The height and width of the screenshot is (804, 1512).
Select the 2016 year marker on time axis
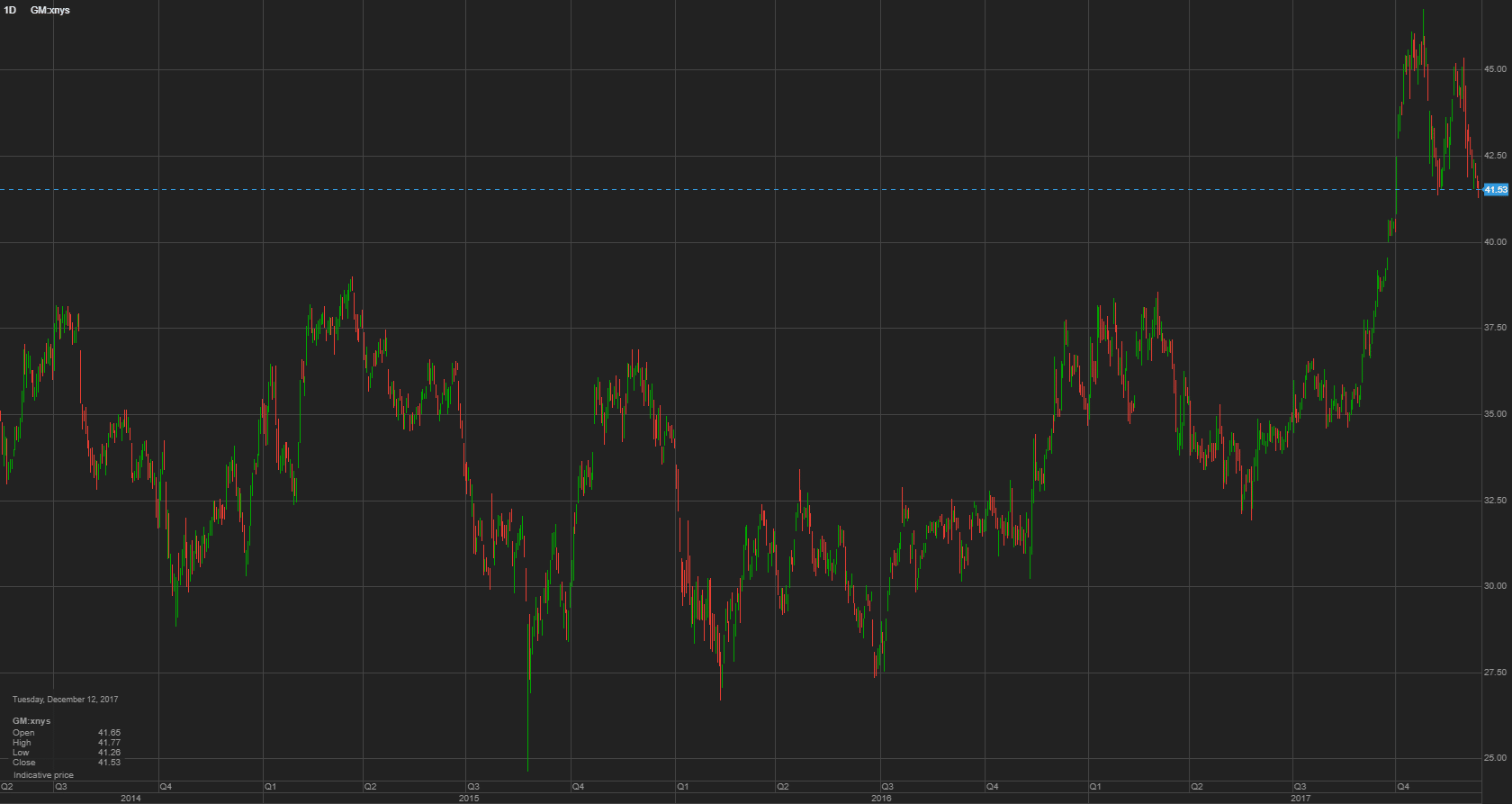[x=881, y=799]
